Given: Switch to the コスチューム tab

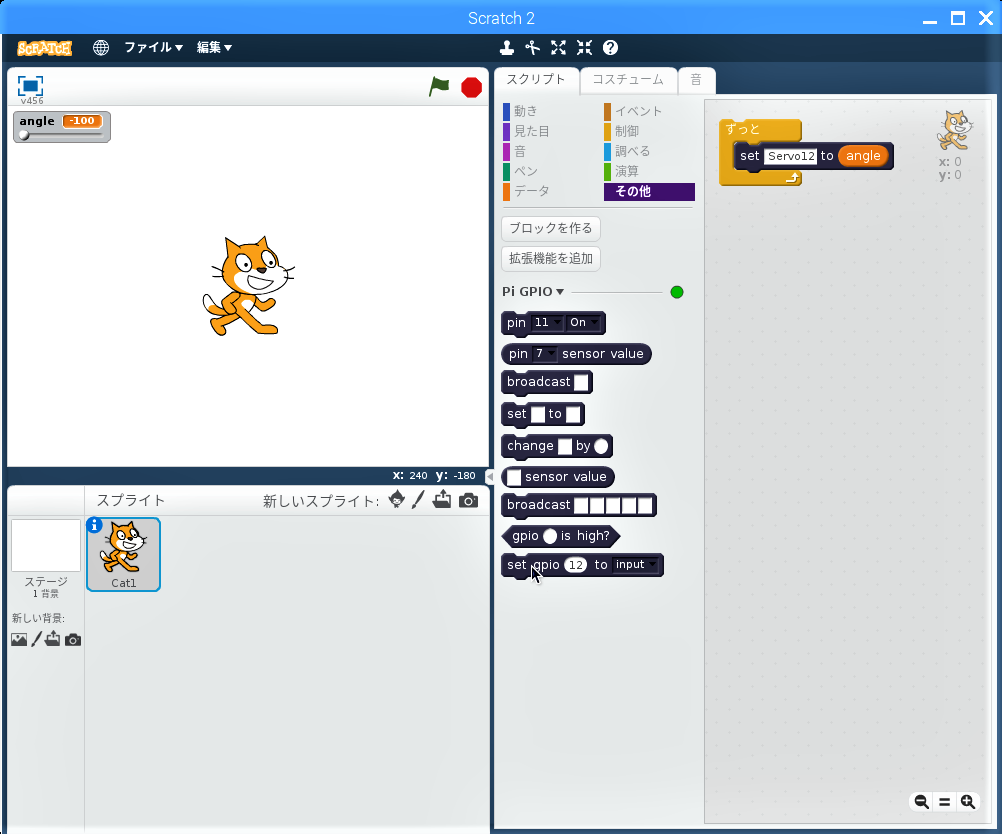Looking at the screenshot, I should [x=628, y=80].
